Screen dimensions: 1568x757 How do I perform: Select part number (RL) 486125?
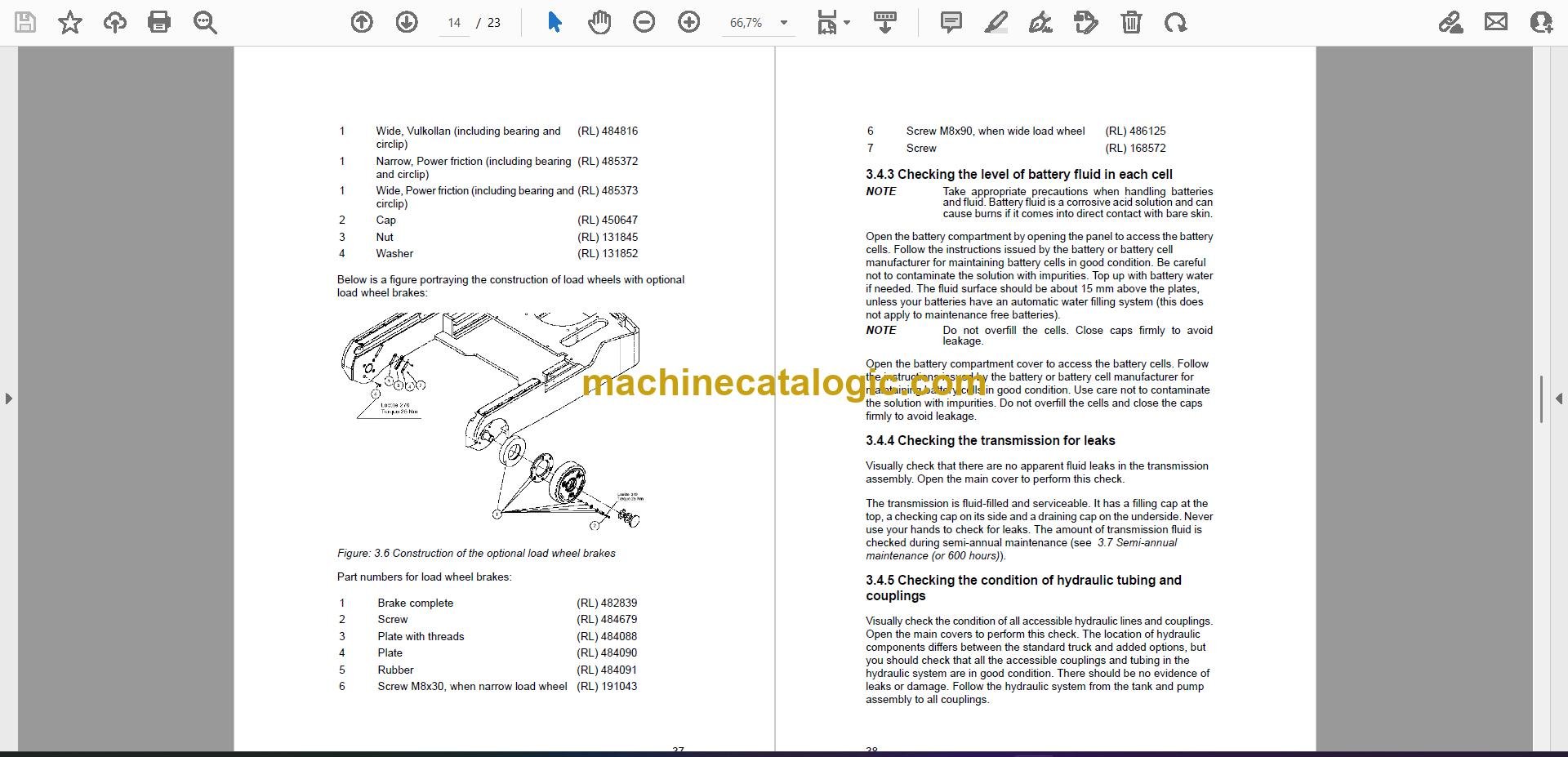(1135, 131)
